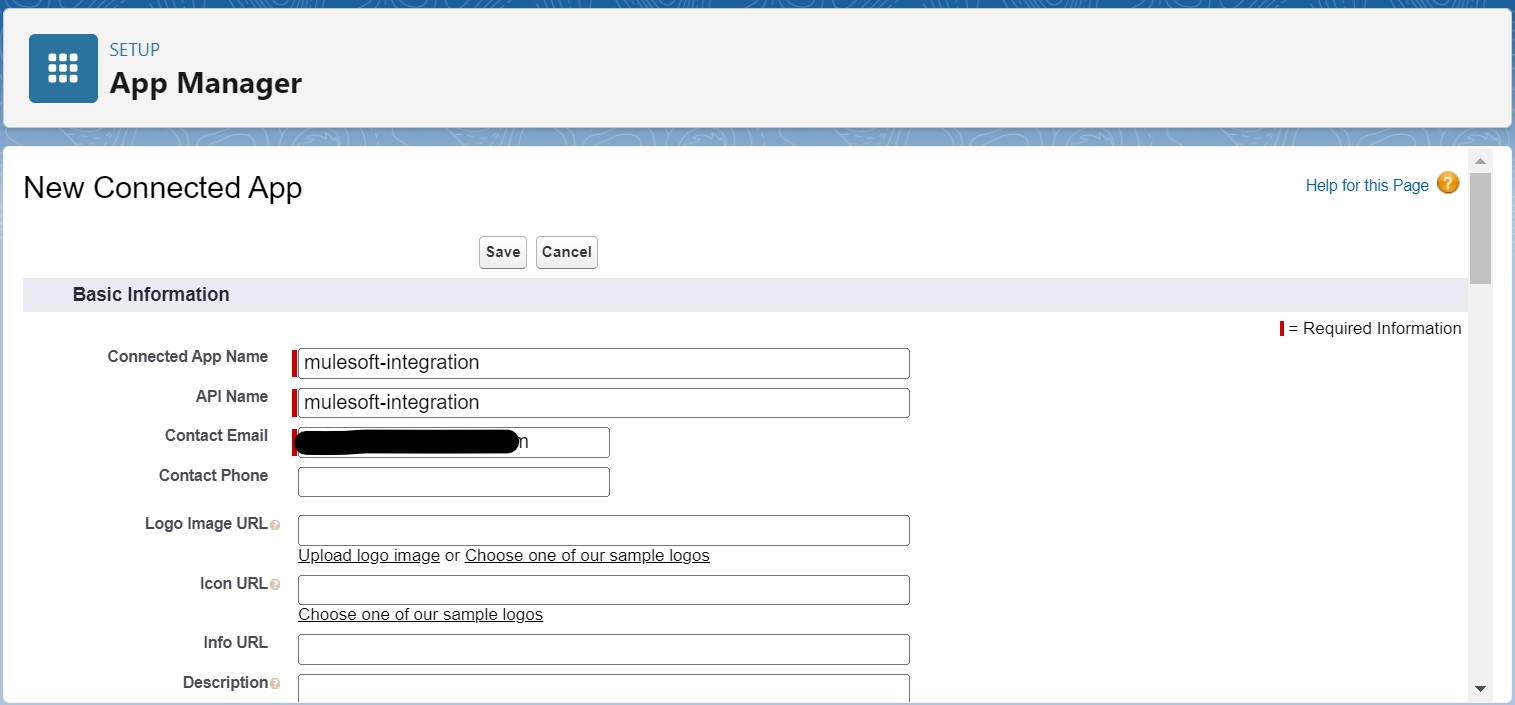
Task: Choose sample logos link under Logo Image URL
Action: pos(587,555)
